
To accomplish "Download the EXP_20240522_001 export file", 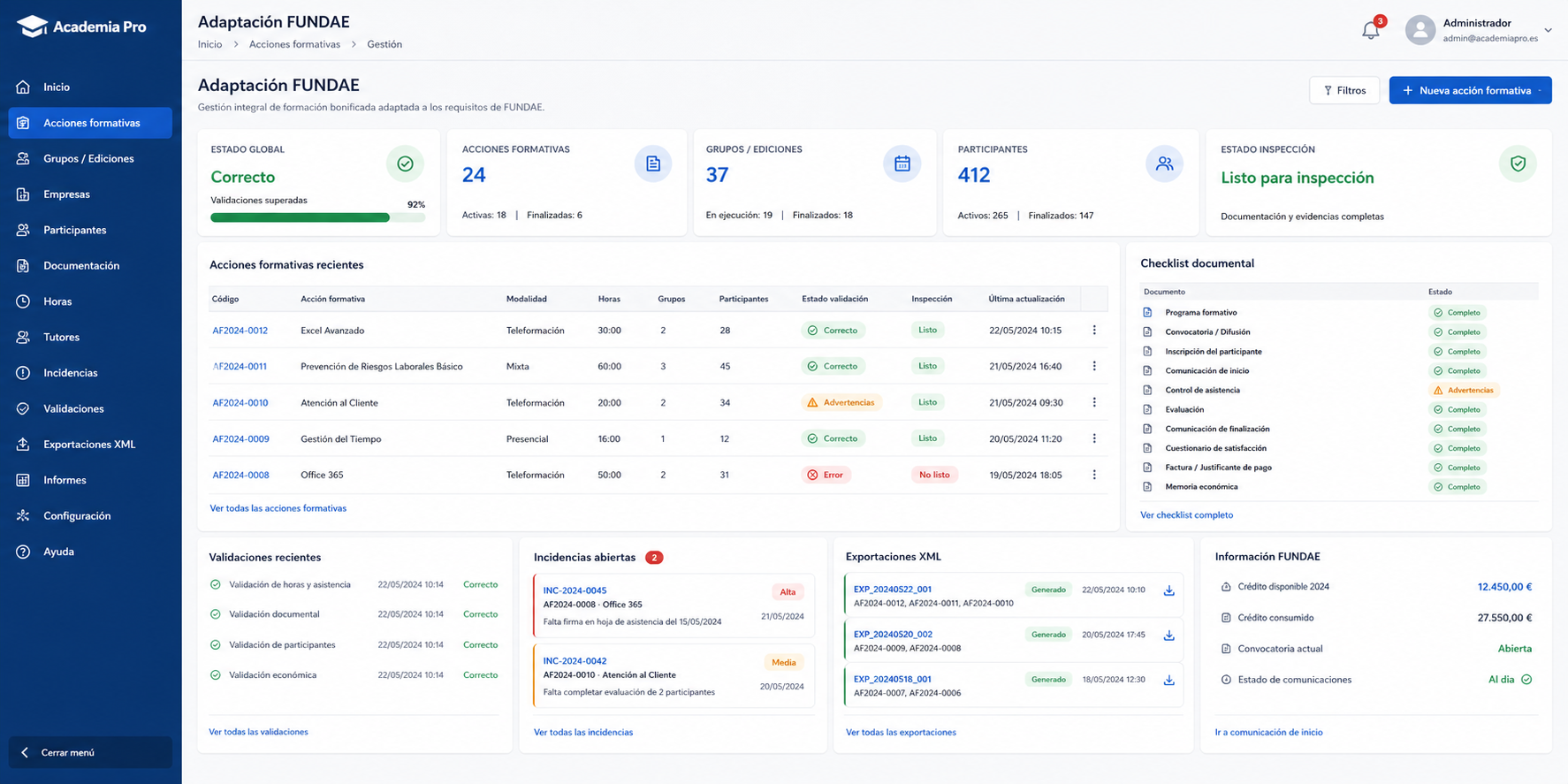I will pos(1168,590).
